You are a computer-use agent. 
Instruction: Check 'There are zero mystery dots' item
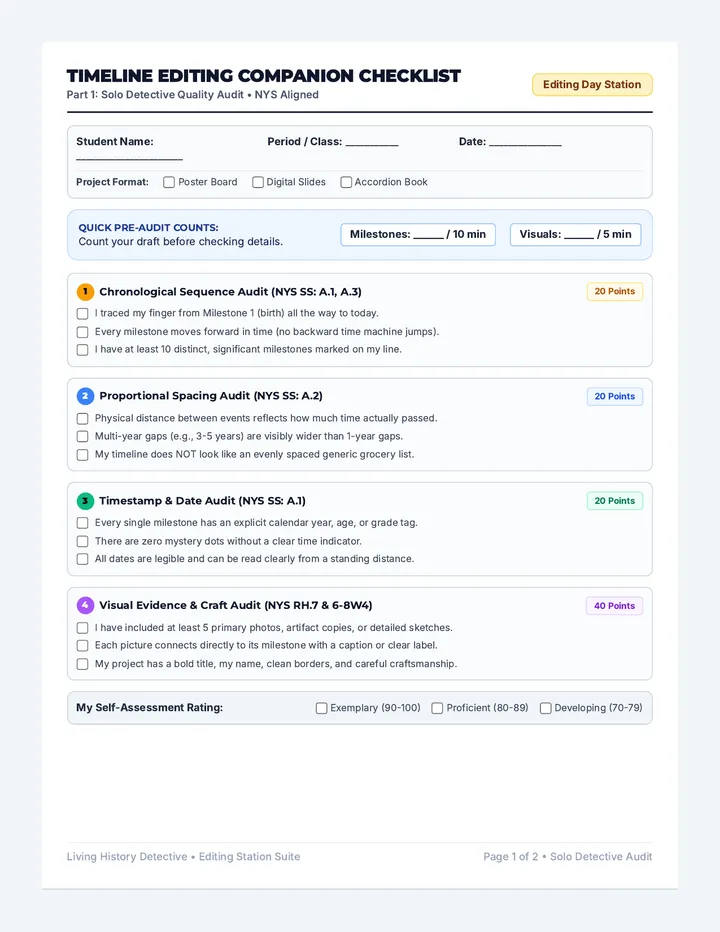pyautogui.click(x=83, y=541)
